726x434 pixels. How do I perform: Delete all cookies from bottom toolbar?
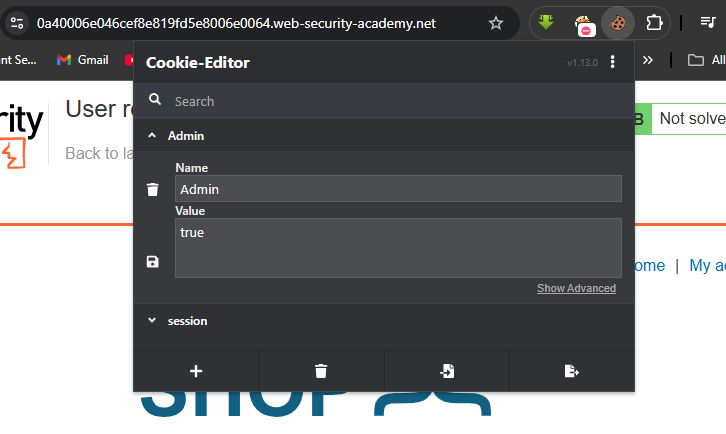click(321, 371)
